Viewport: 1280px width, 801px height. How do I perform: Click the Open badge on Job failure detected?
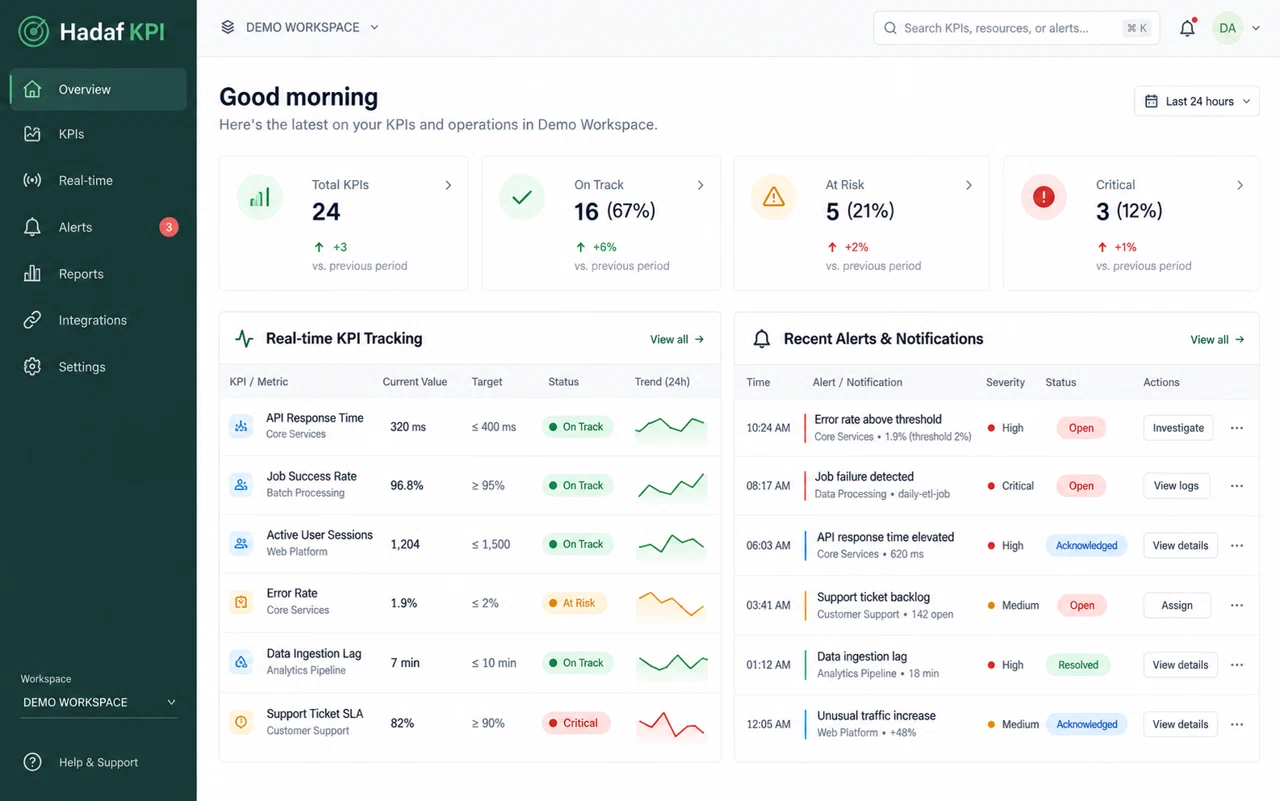point(1081,486)
